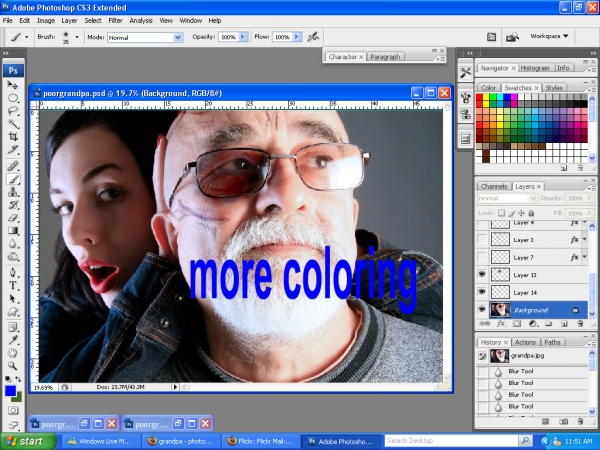600x450 pixels.
Task: Select the Dodge tool
Action: pos(13,256)
